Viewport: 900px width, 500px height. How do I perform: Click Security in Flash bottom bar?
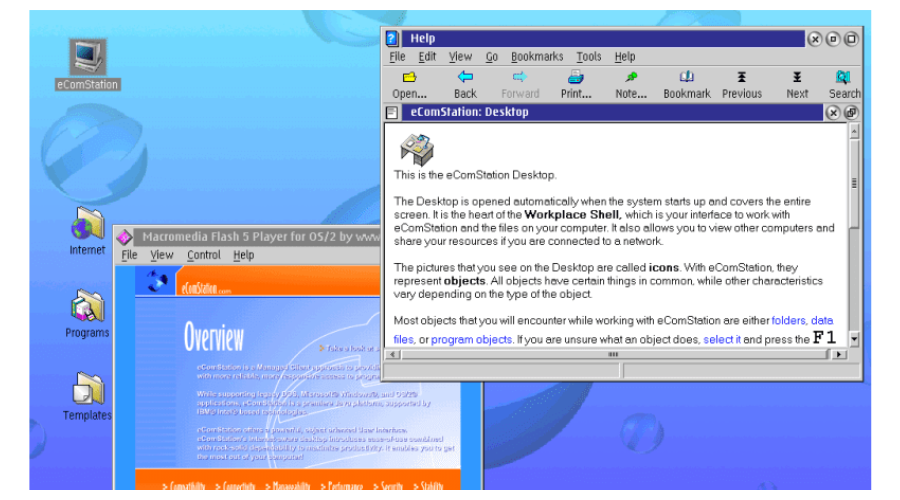point(388,486)
